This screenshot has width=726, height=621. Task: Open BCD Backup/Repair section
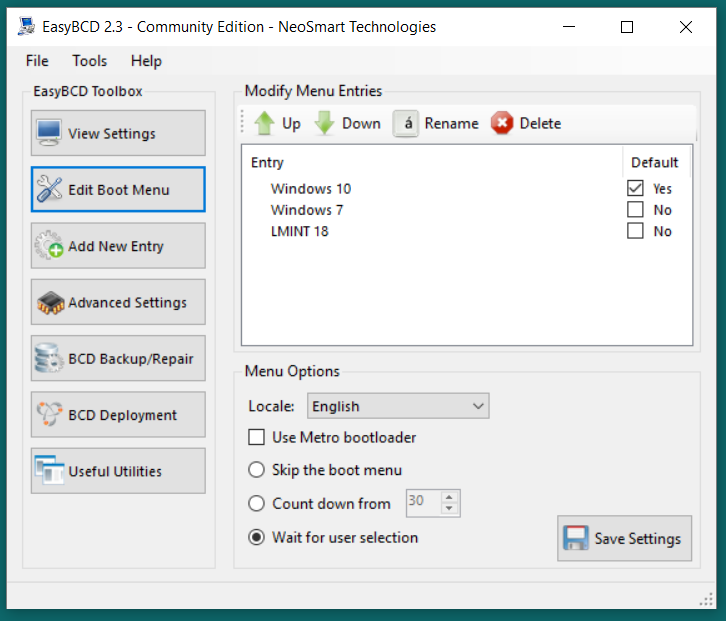tap(118, 359)
